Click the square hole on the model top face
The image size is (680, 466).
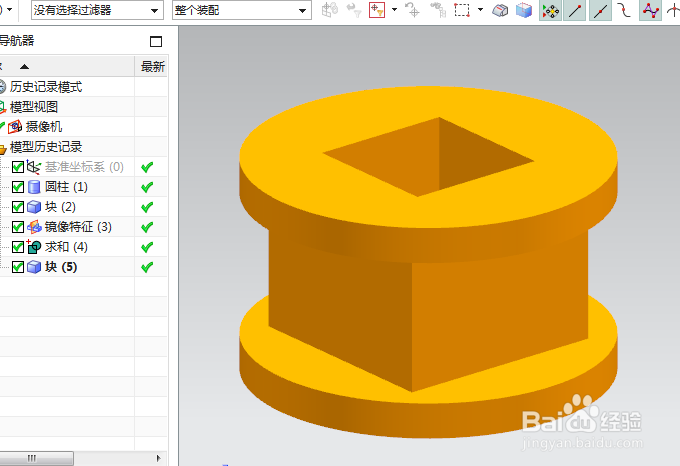(428, 157)
